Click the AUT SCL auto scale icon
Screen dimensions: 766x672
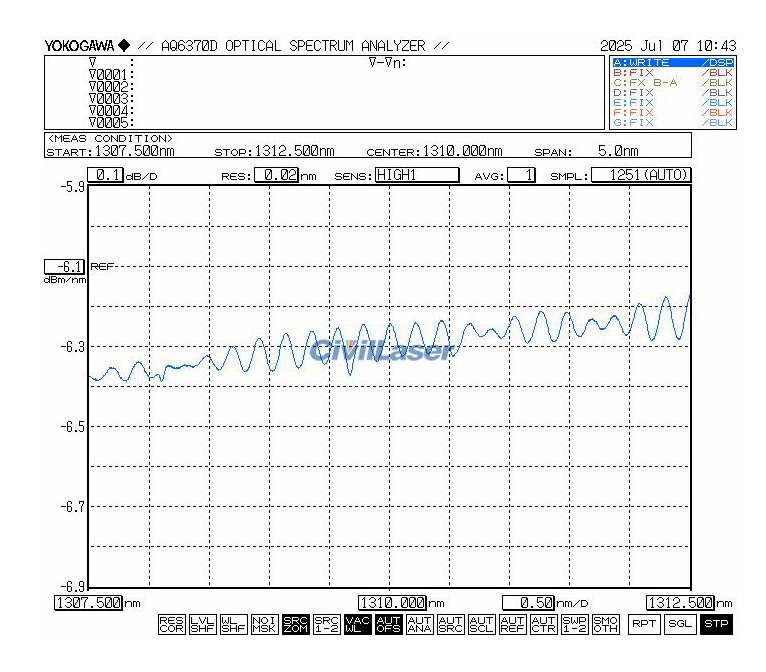tap(481, 625)
